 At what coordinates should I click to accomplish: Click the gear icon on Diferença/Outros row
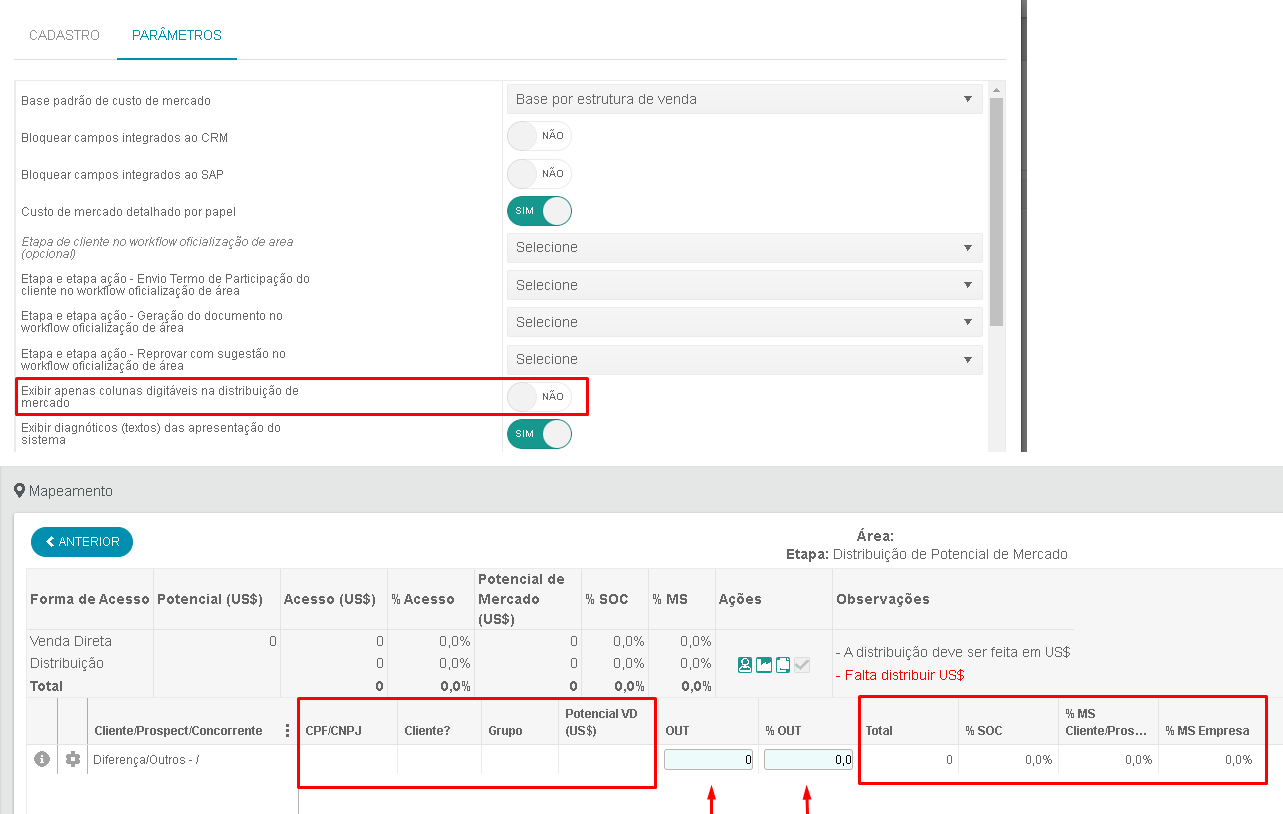coord(73,759)
